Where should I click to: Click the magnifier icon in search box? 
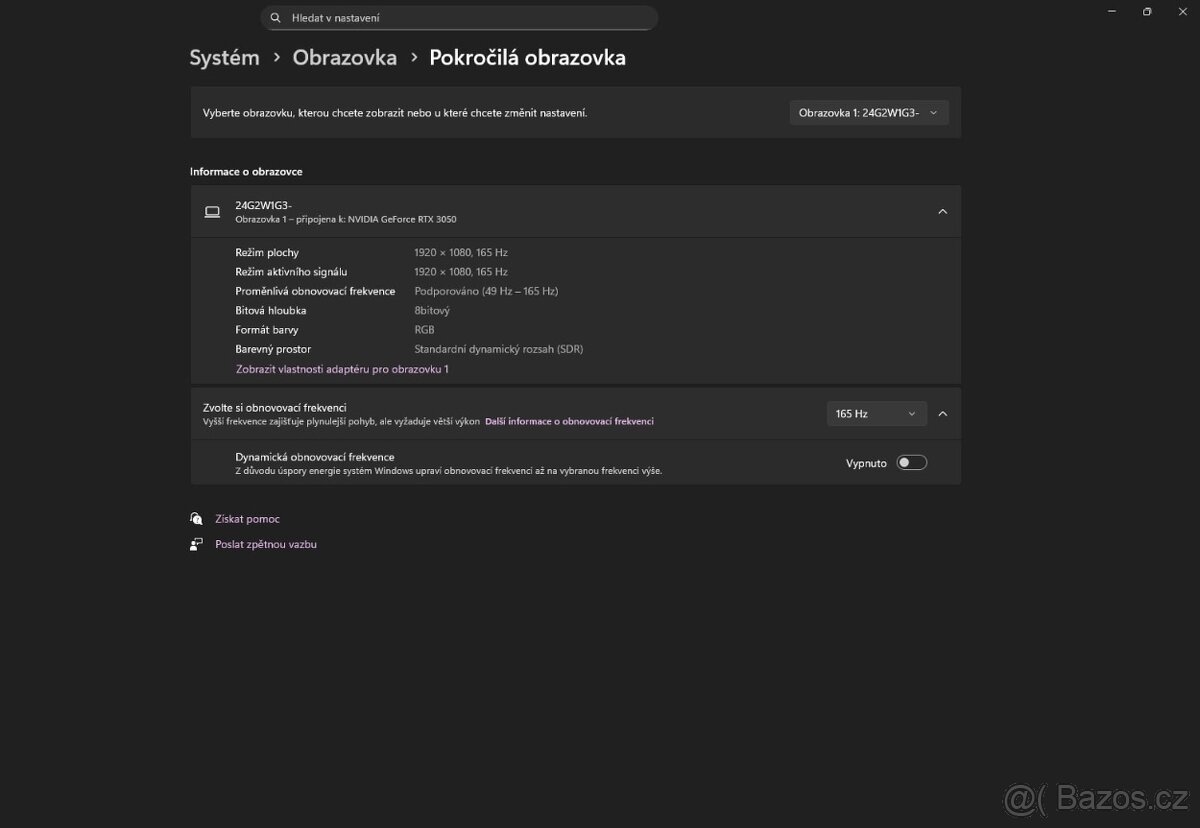[274, 17]
